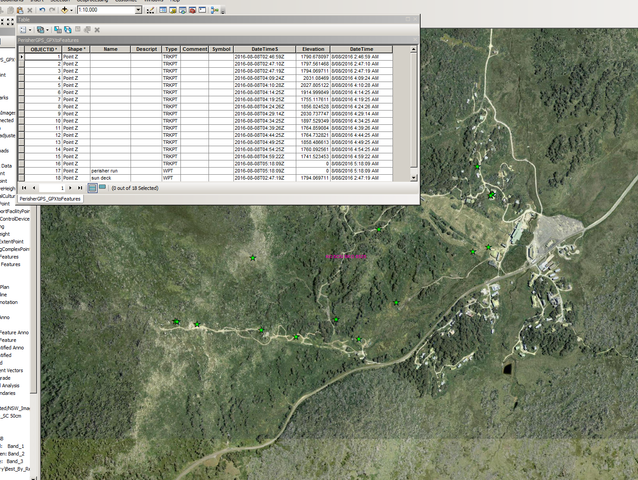
Task: Click the record number field showing 1
Action: [x=52, y=188]
